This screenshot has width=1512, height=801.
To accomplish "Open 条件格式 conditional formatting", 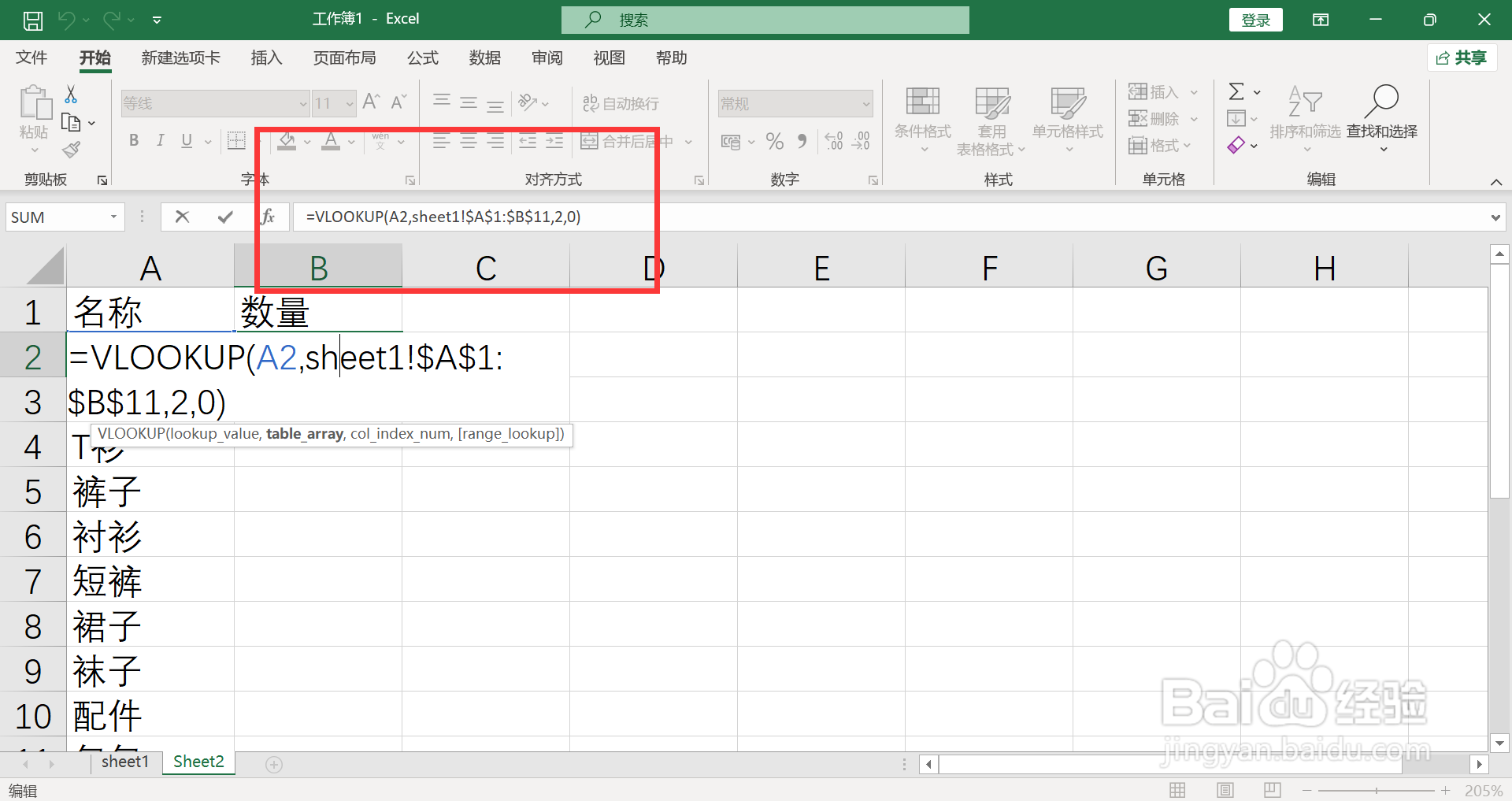I will (923, 120).
